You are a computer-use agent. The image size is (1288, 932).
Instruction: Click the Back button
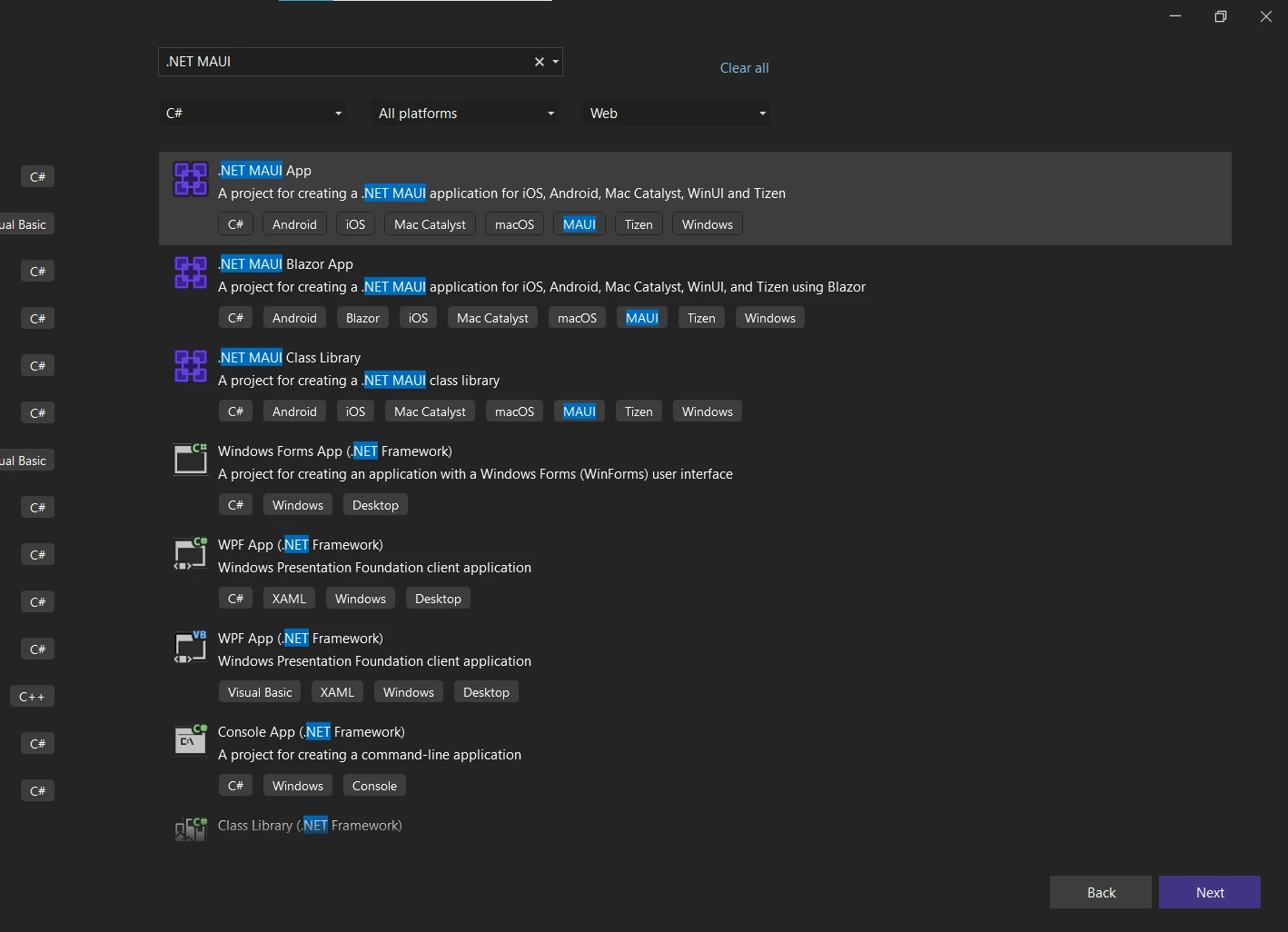pyautogui.click(x=1101, y=892)
